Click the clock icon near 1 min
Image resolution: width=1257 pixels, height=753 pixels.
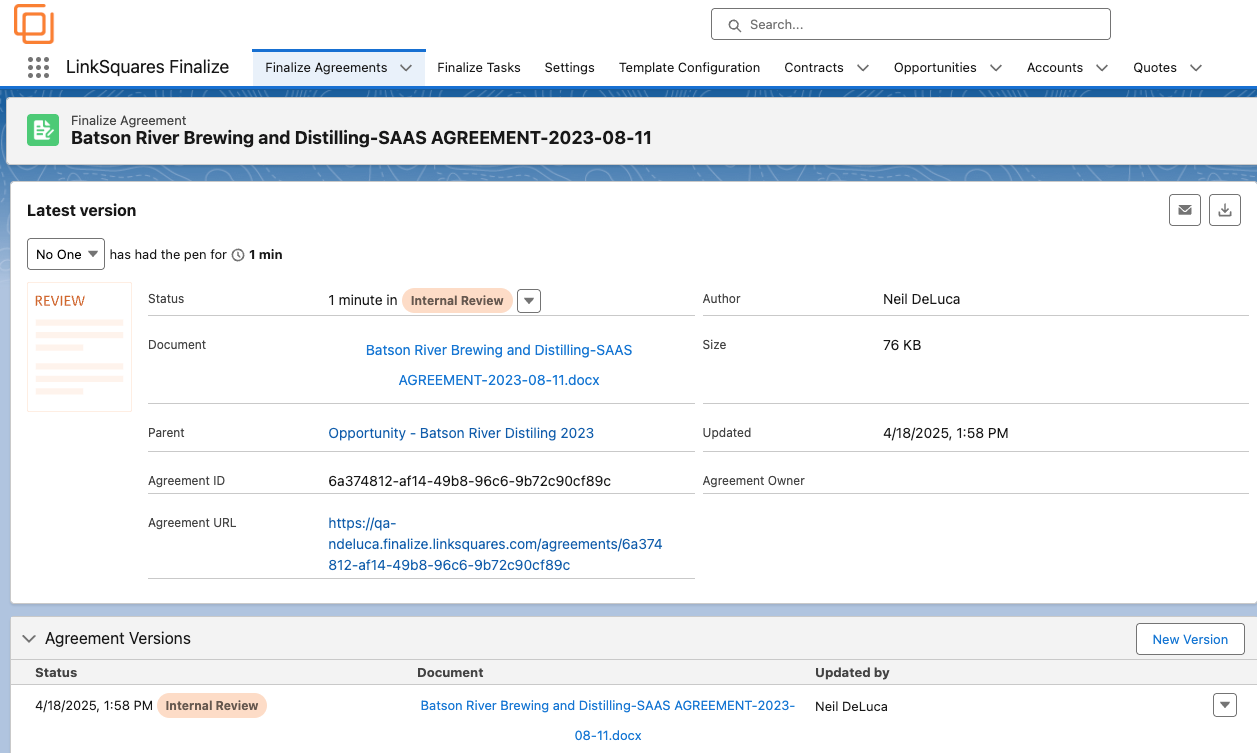tap(238, 255)
